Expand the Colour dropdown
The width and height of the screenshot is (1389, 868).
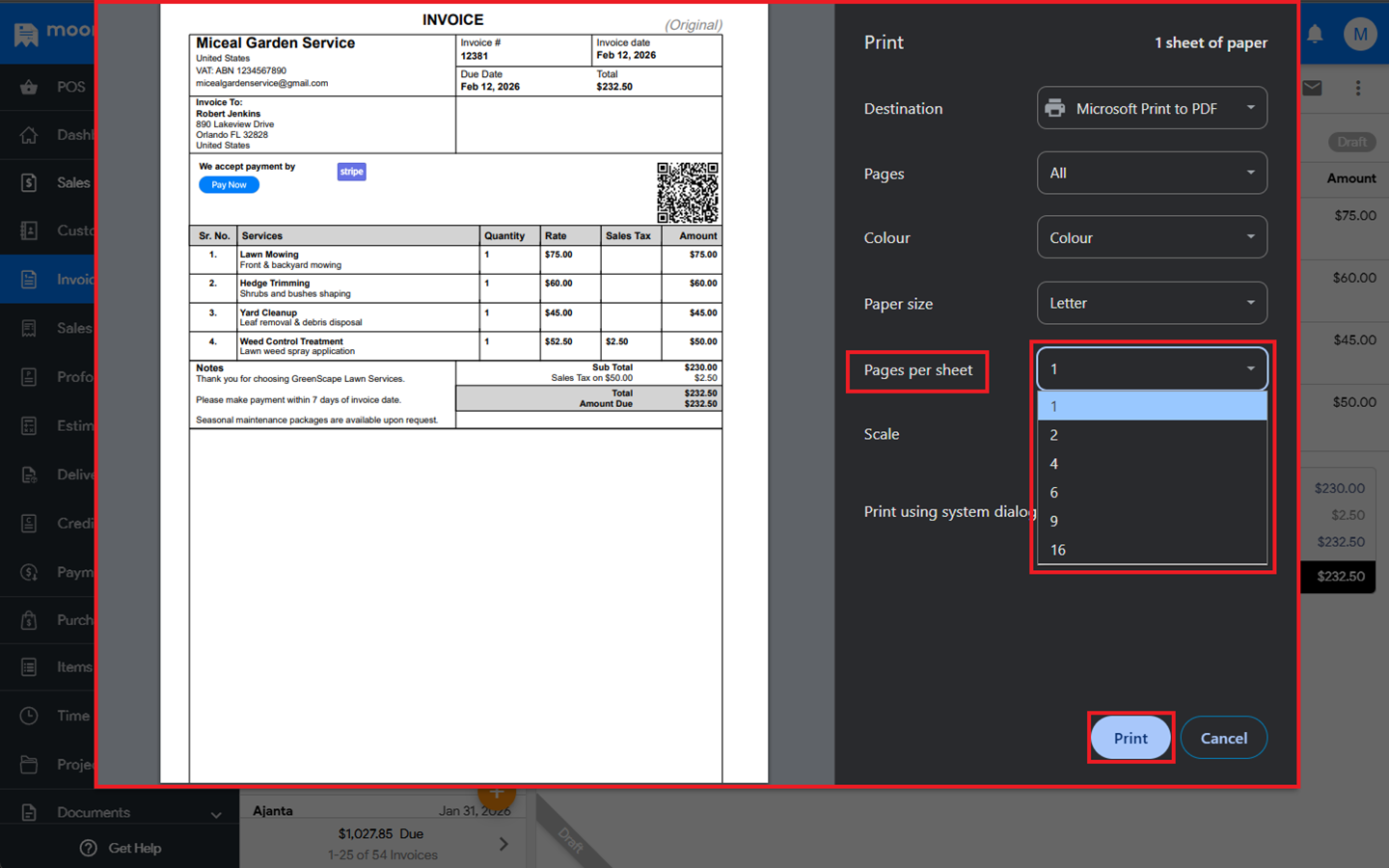(x=1152, y=237)
